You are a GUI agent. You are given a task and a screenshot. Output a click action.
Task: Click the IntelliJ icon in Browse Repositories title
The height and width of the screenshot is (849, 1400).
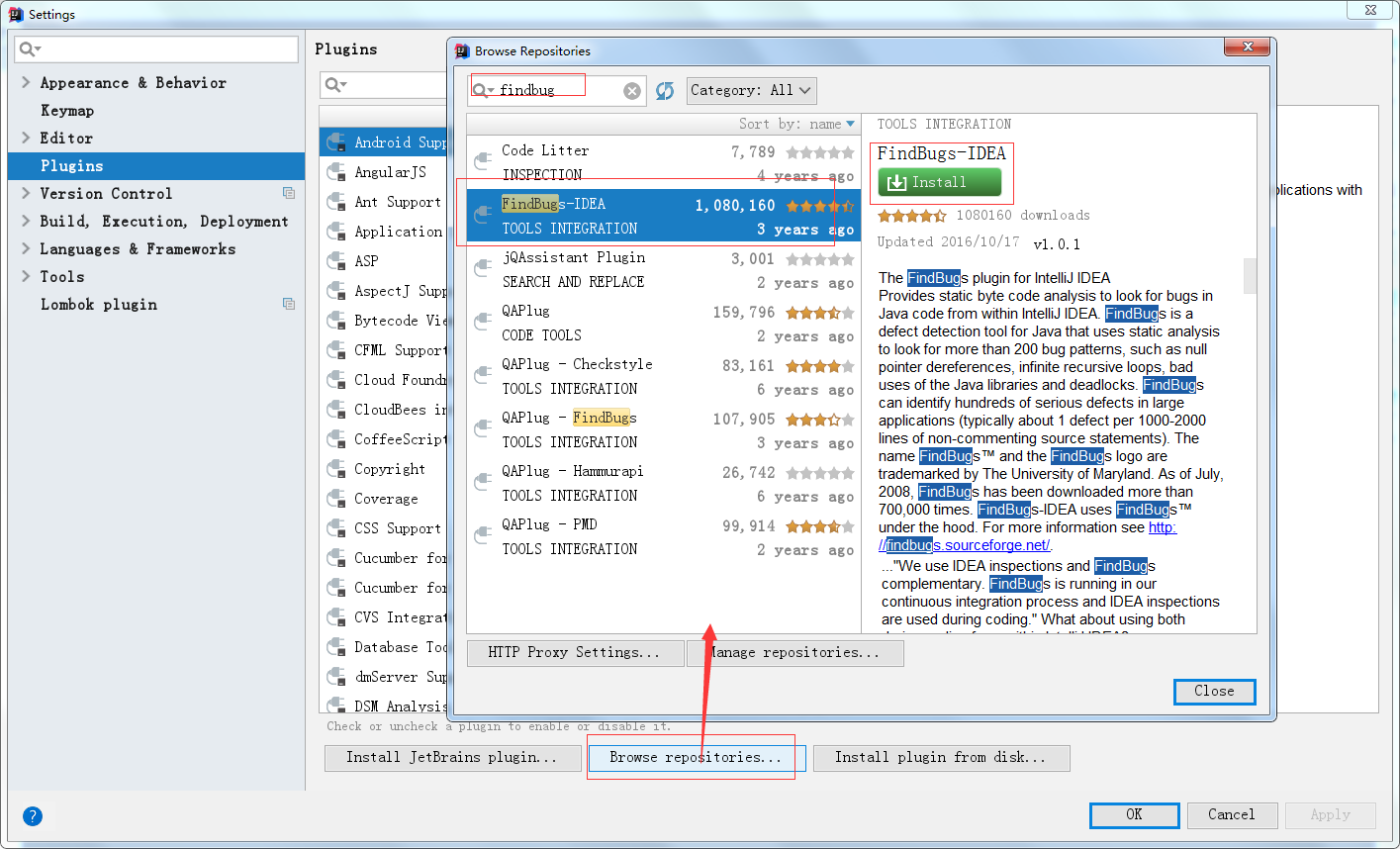pyautogui.click(x=462, y=50)
